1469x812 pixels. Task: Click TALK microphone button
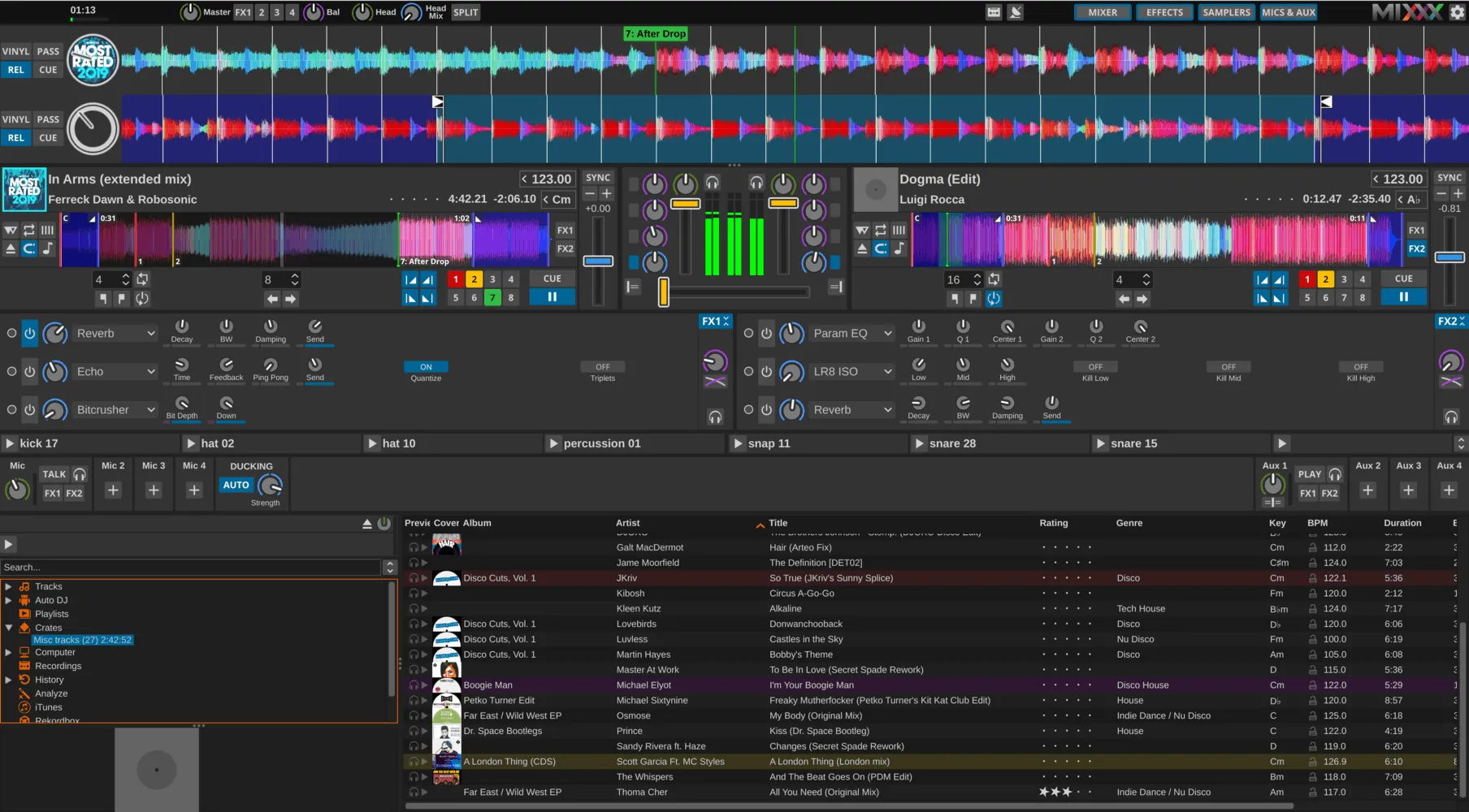click(x=54, y=474)
